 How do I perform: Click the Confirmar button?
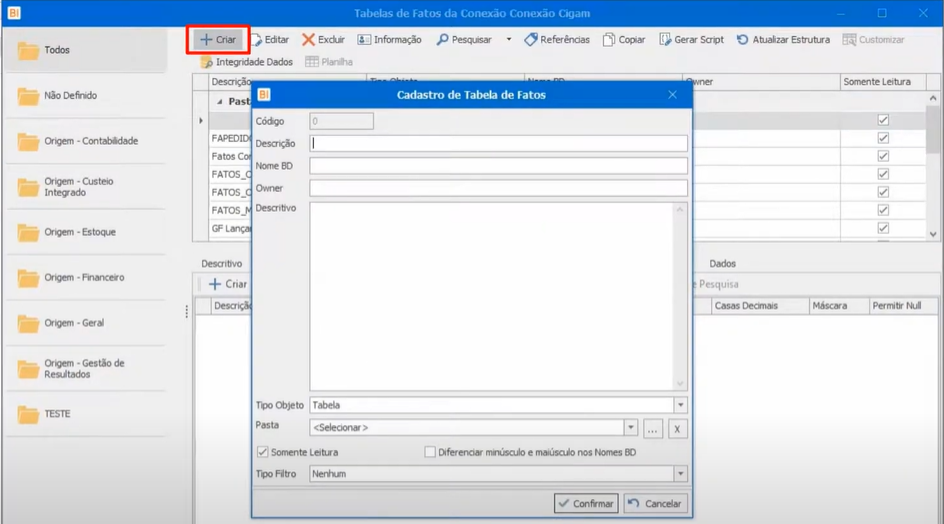click(x=586, y=504)
